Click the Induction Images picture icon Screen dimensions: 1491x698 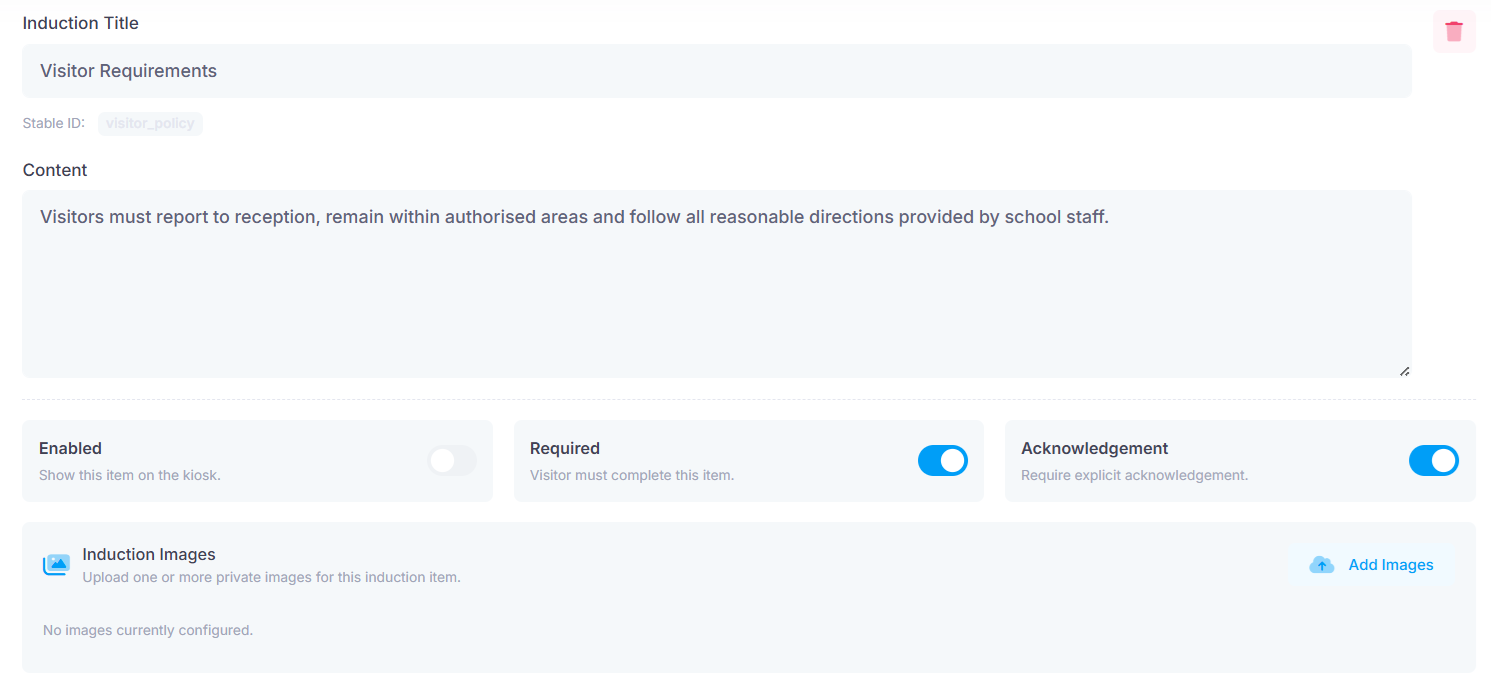[56, 565]
